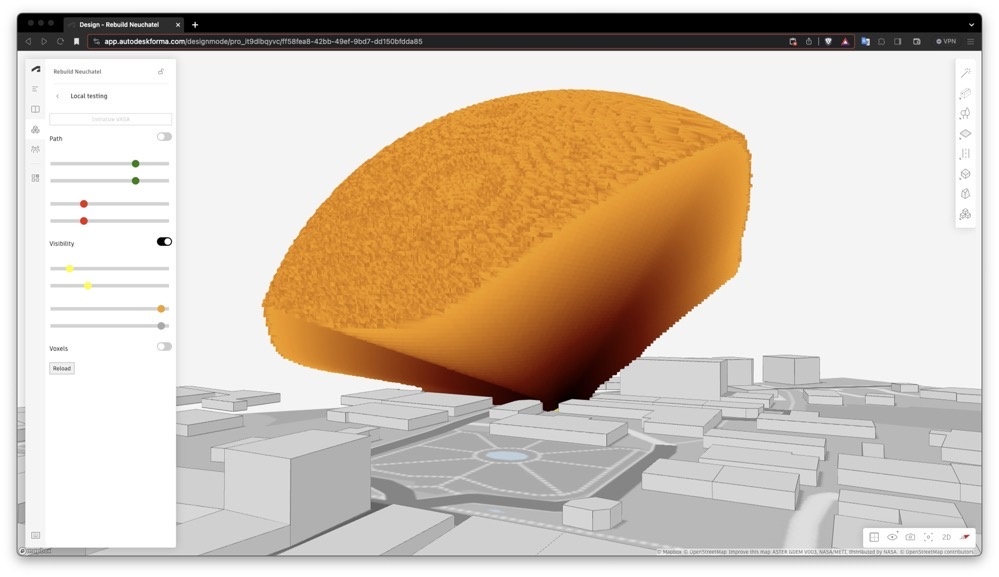Click the north arrow compass control

point(964,537)
